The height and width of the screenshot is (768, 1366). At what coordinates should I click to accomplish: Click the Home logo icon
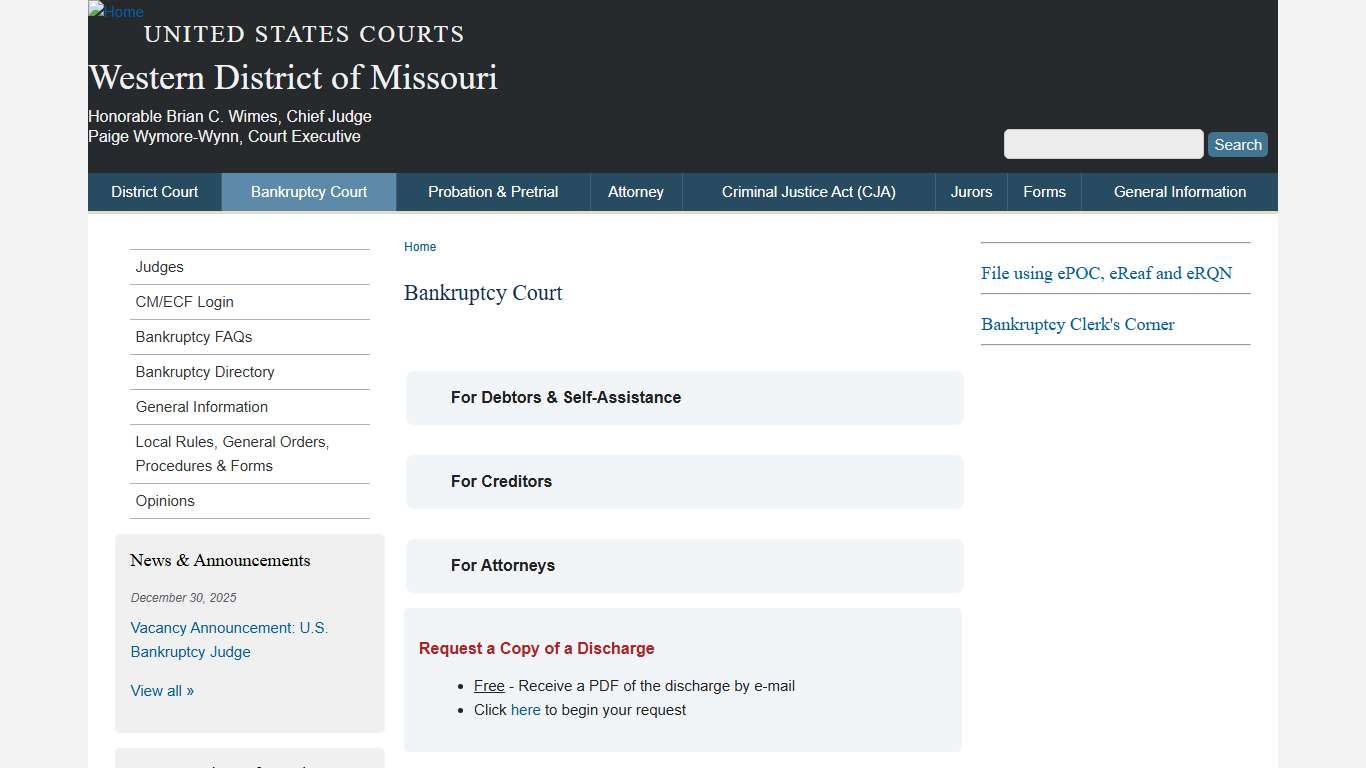tap(115, 12)
